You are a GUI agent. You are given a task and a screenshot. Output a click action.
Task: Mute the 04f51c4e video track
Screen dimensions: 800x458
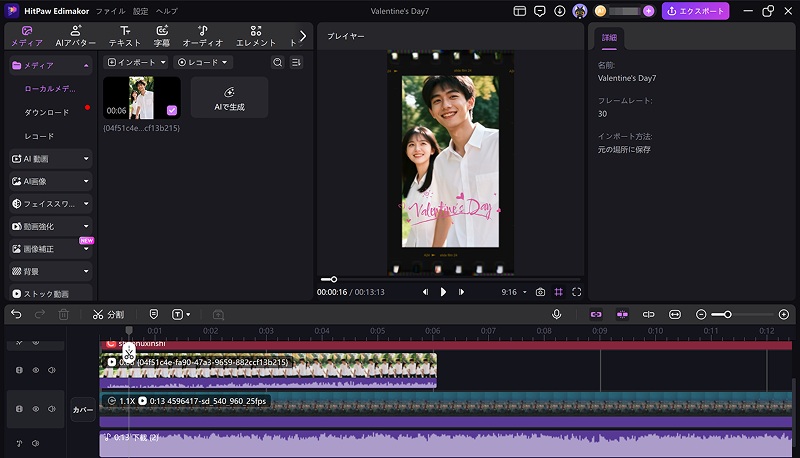pos(52,370)
